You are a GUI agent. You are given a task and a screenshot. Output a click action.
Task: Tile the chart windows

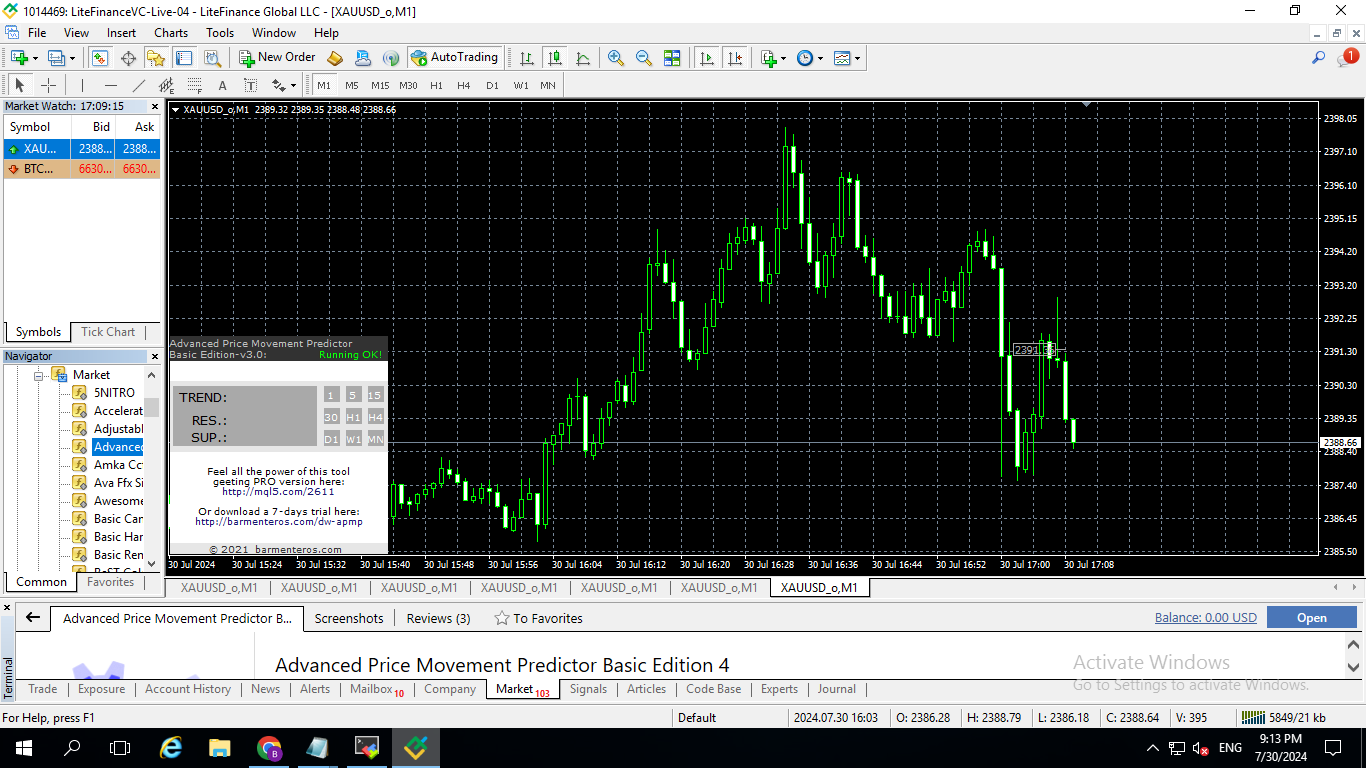[672, 58]
